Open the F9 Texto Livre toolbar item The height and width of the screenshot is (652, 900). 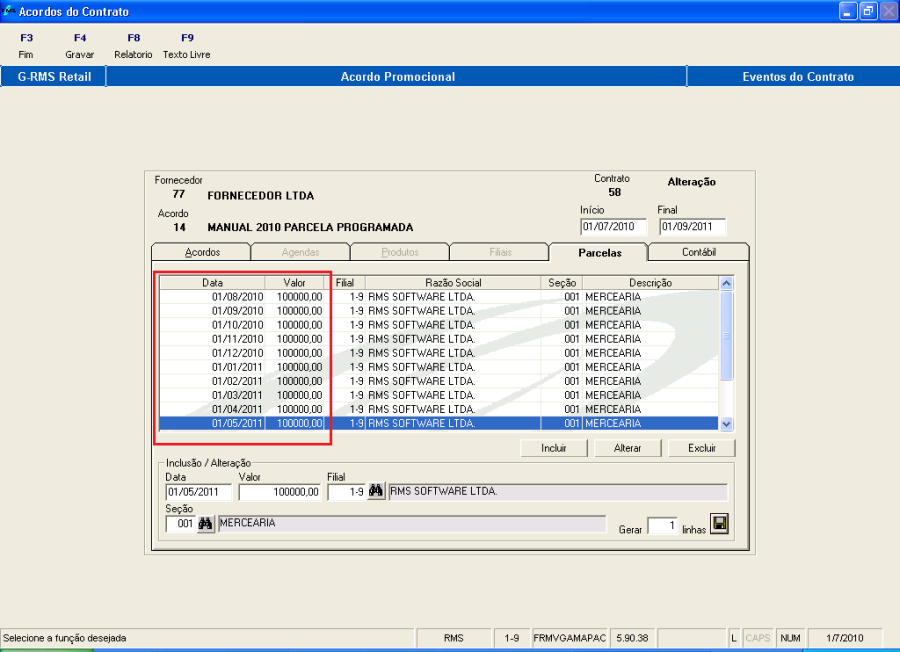[187, 46]
